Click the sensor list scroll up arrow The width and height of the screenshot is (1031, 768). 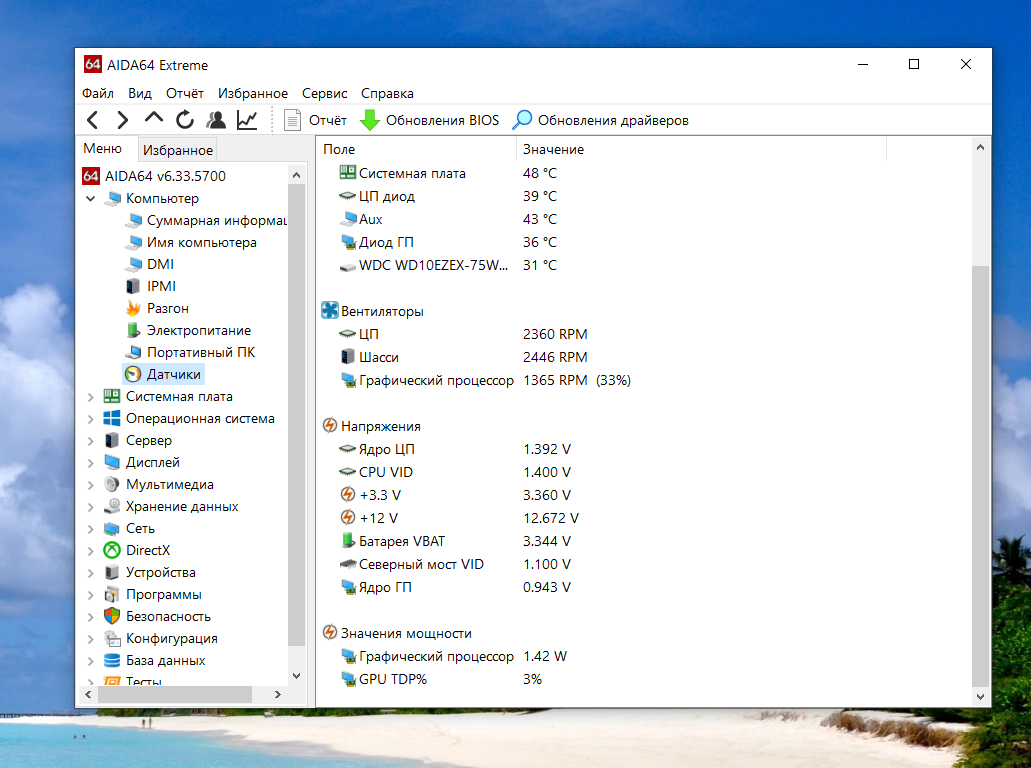980,147
